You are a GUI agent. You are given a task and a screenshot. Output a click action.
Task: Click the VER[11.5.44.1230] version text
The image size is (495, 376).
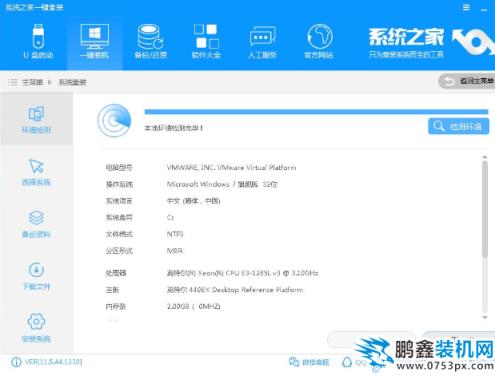pyautogui.click(x=53, y=362)
